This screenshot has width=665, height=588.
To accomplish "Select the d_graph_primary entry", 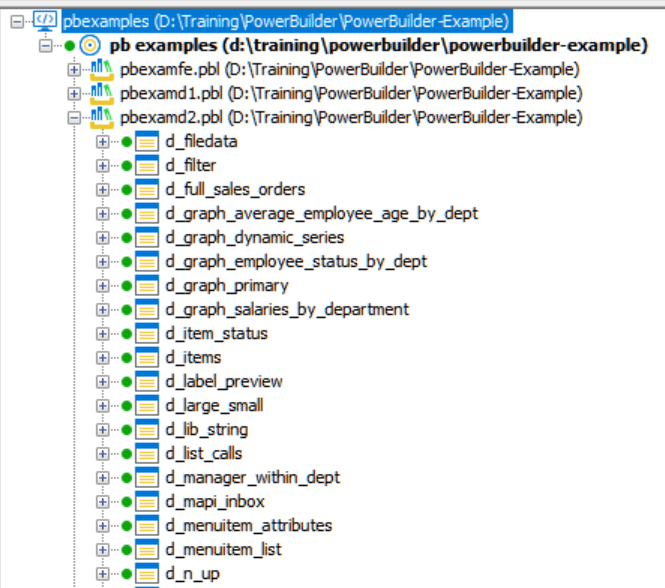I will [x=227, y=286].
